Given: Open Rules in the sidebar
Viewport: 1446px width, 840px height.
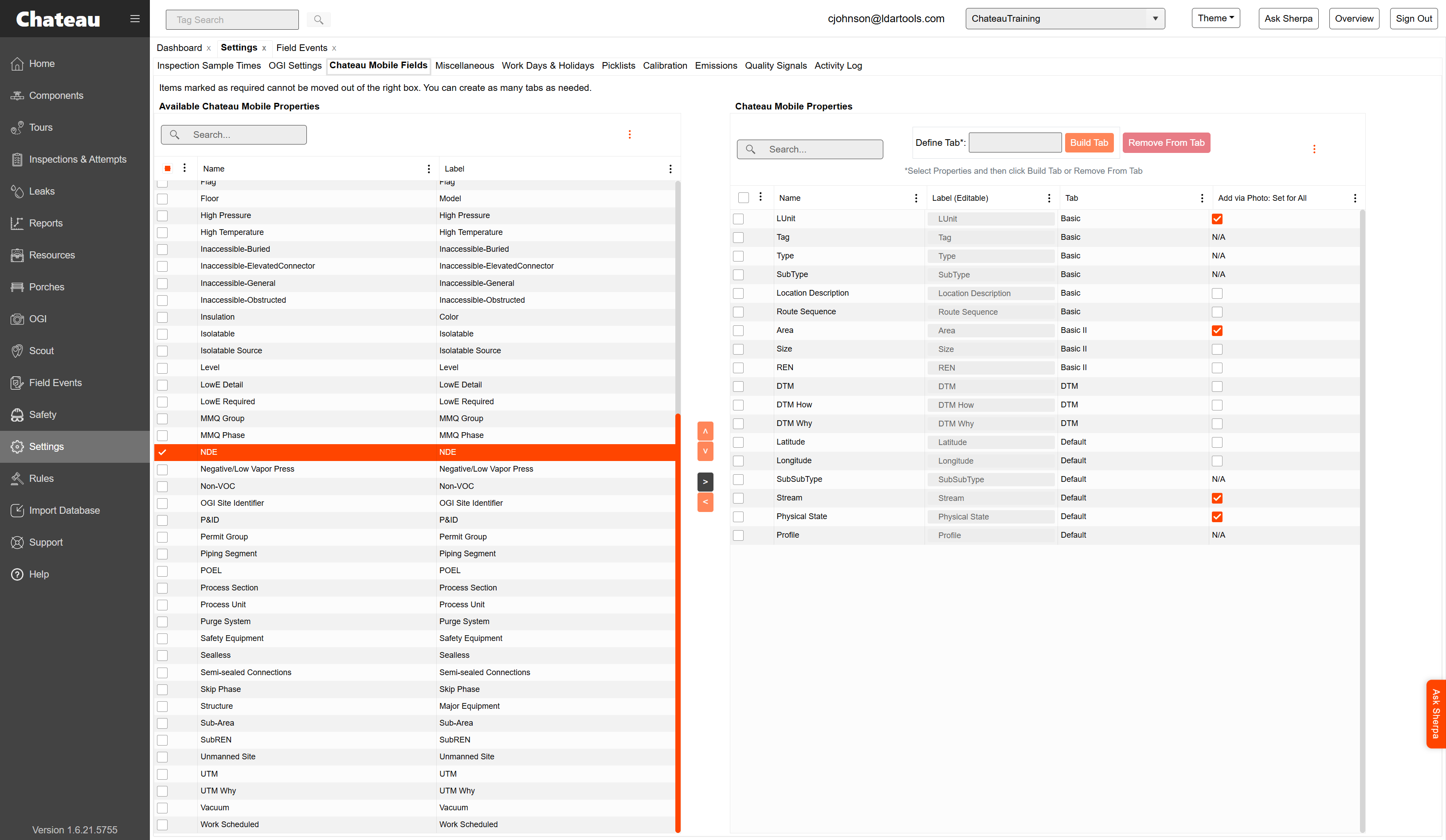Looking at the screenshot, I should click(41, 479).
